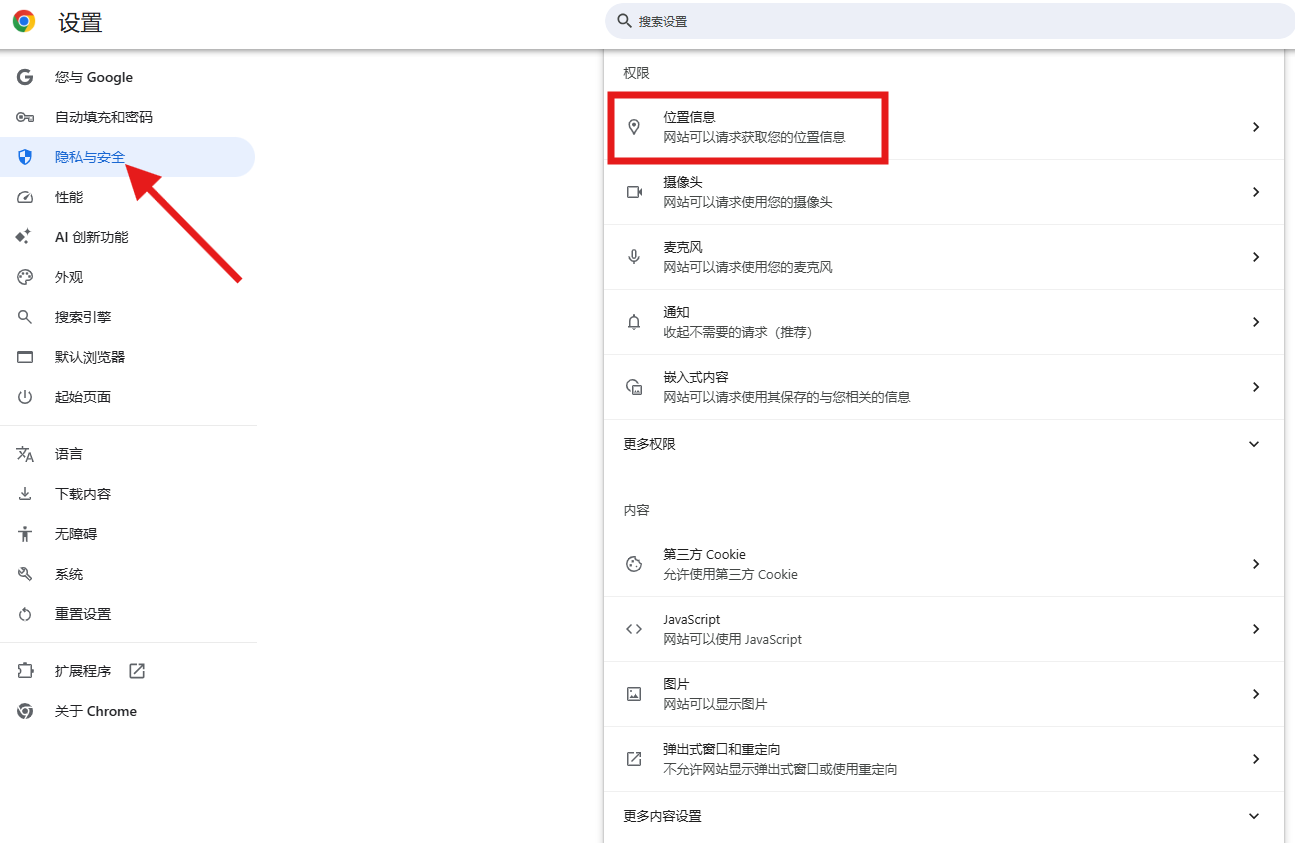Screen dimensions: 1295x843
Task: Click the code brackets icon for JavaScript
Action: 634,629
